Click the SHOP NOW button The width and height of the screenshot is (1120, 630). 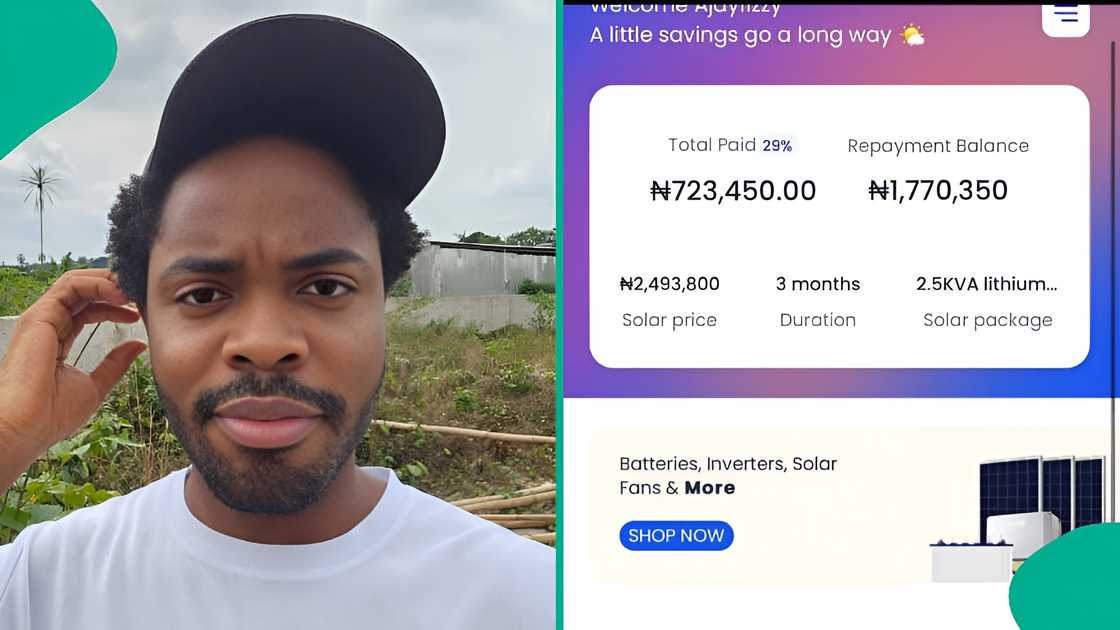676,535
